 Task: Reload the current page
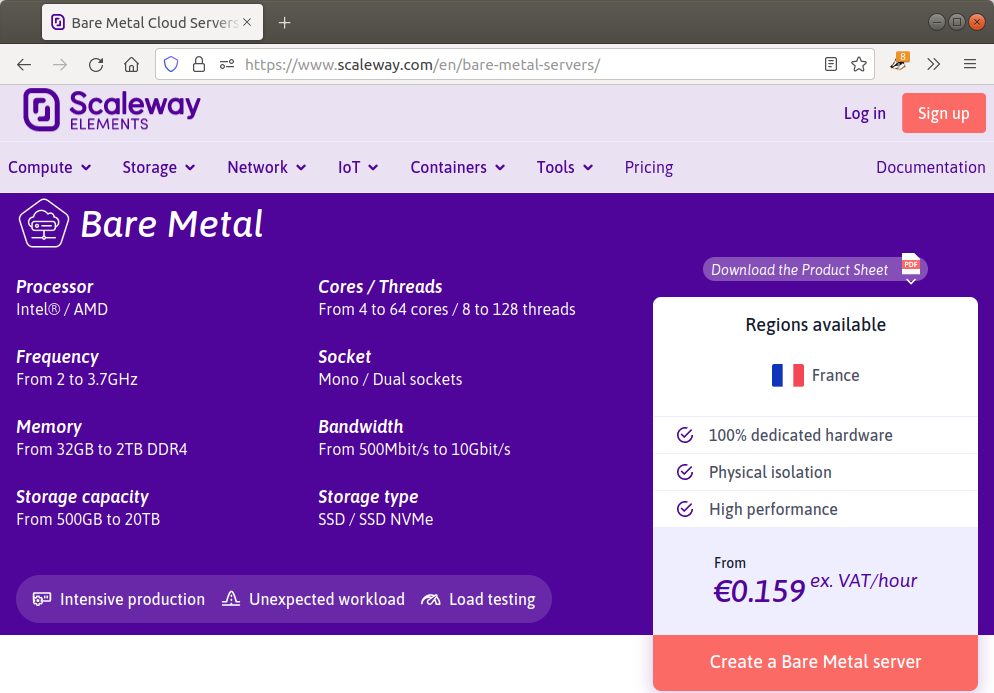tap(96, 65)
